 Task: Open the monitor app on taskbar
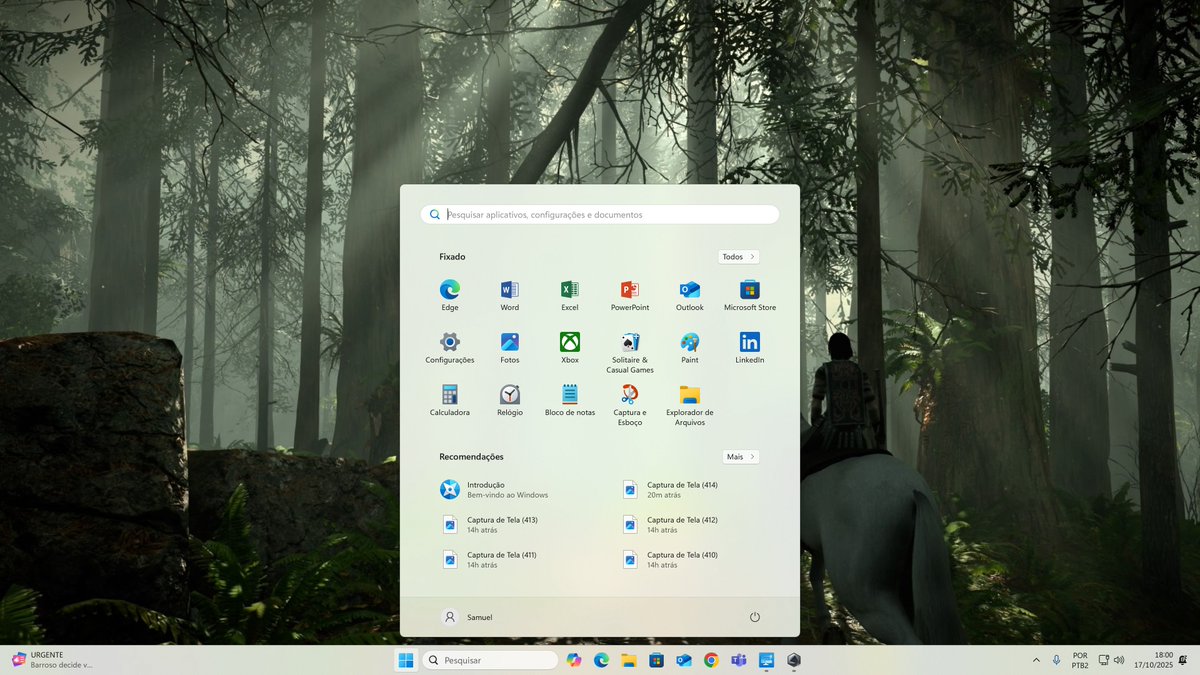click(766, 660)
